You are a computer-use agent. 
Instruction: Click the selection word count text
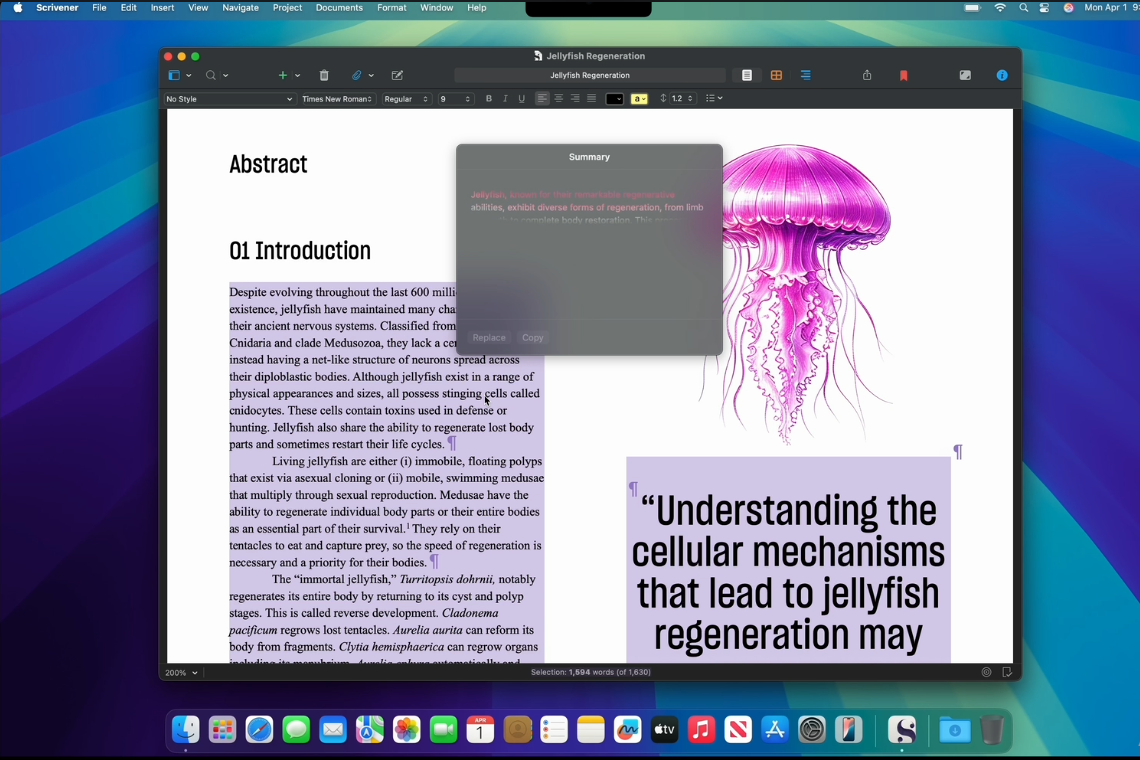[590, 672]
